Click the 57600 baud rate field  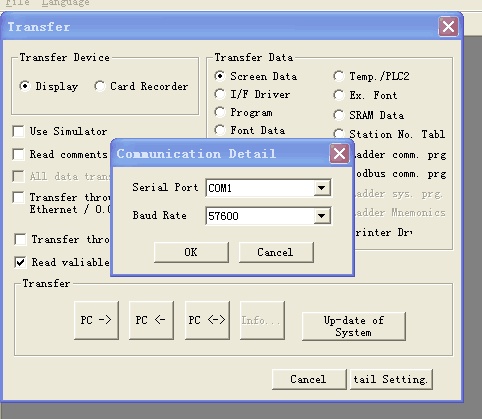pos(260,216)
